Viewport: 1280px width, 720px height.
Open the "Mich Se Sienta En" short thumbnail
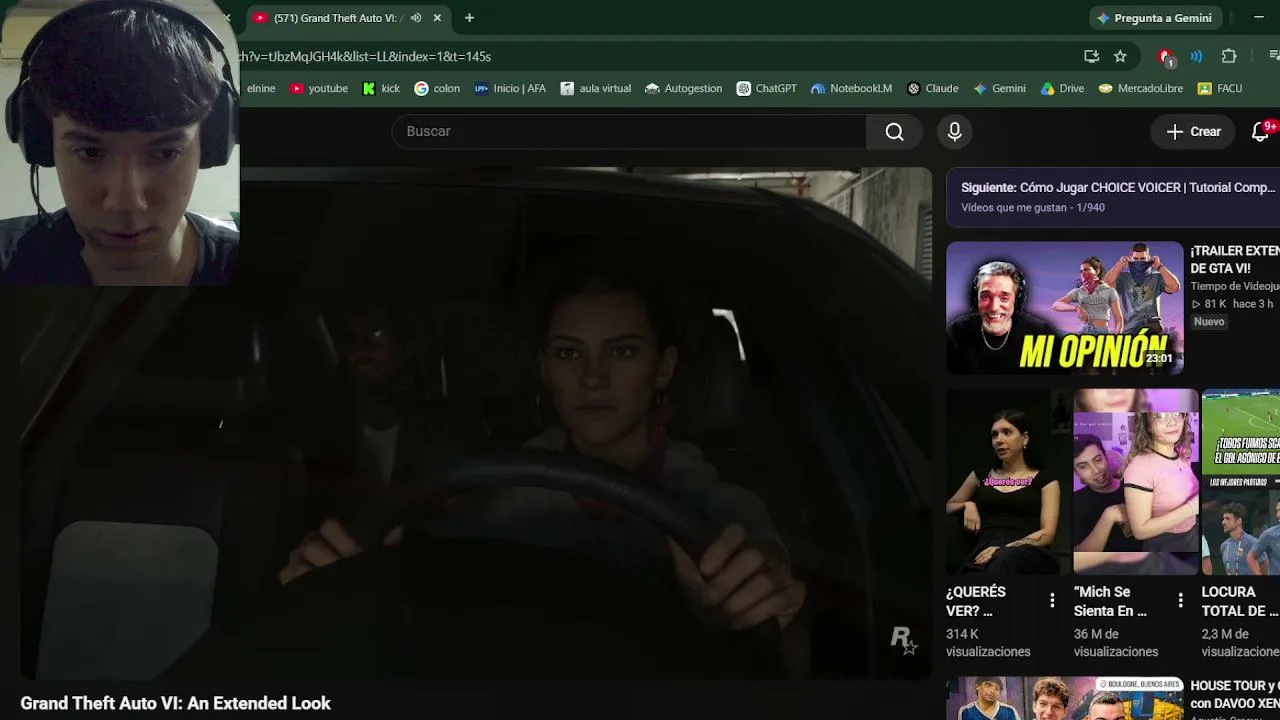[1135, 481]
